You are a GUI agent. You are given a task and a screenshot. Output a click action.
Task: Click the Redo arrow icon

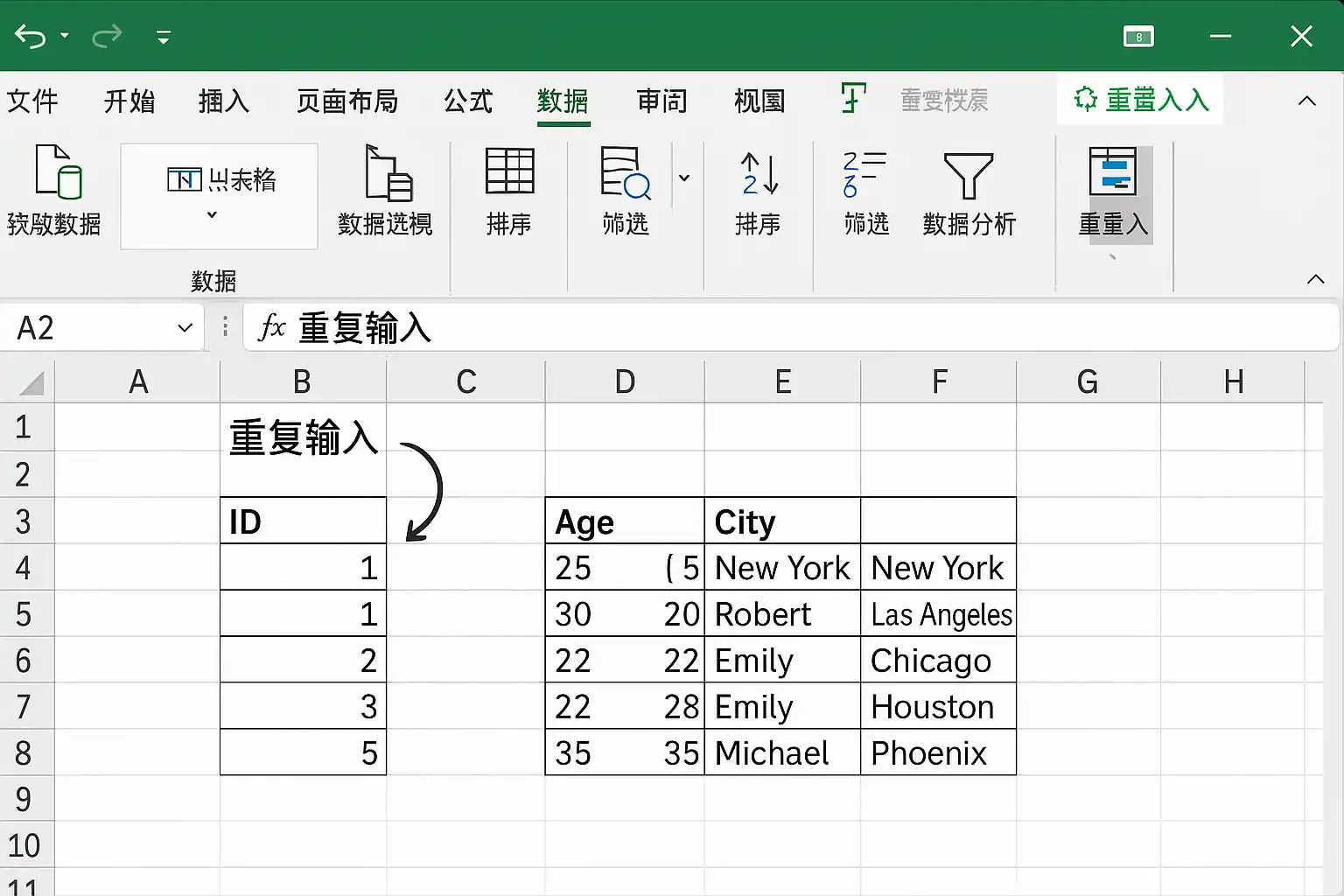[x=107, y=37]
